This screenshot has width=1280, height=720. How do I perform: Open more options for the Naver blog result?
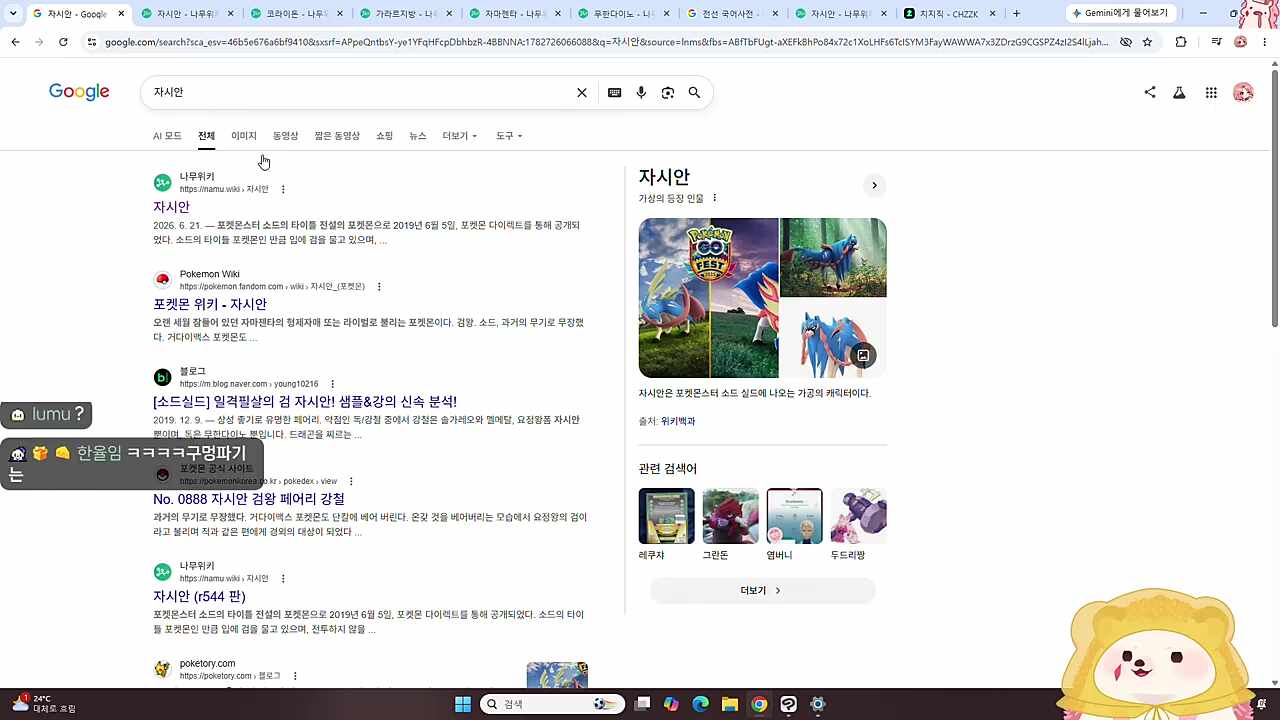(x=332, y=384)
